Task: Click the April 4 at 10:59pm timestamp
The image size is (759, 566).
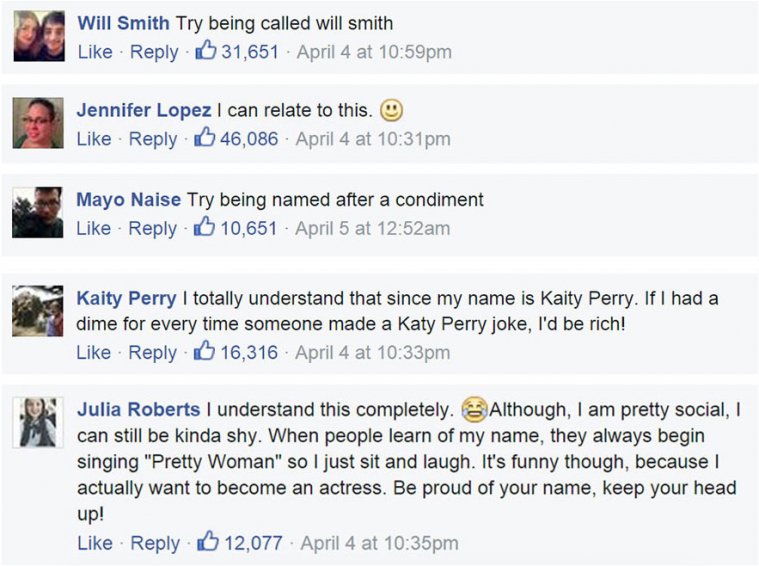Action: click(x=374, y=52)
